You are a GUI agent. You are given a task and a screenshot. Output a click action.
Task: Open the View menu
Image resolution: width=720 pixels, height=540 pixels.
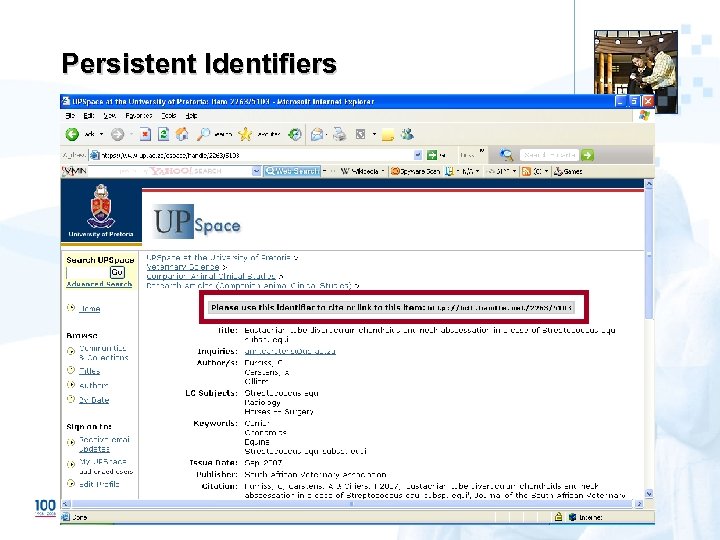point(109,116)
